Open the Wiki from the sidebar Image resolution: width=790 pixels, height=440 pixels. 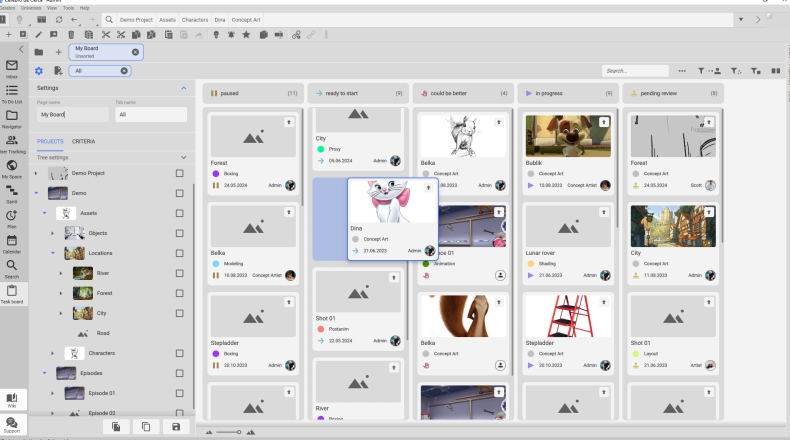[12, 398]
